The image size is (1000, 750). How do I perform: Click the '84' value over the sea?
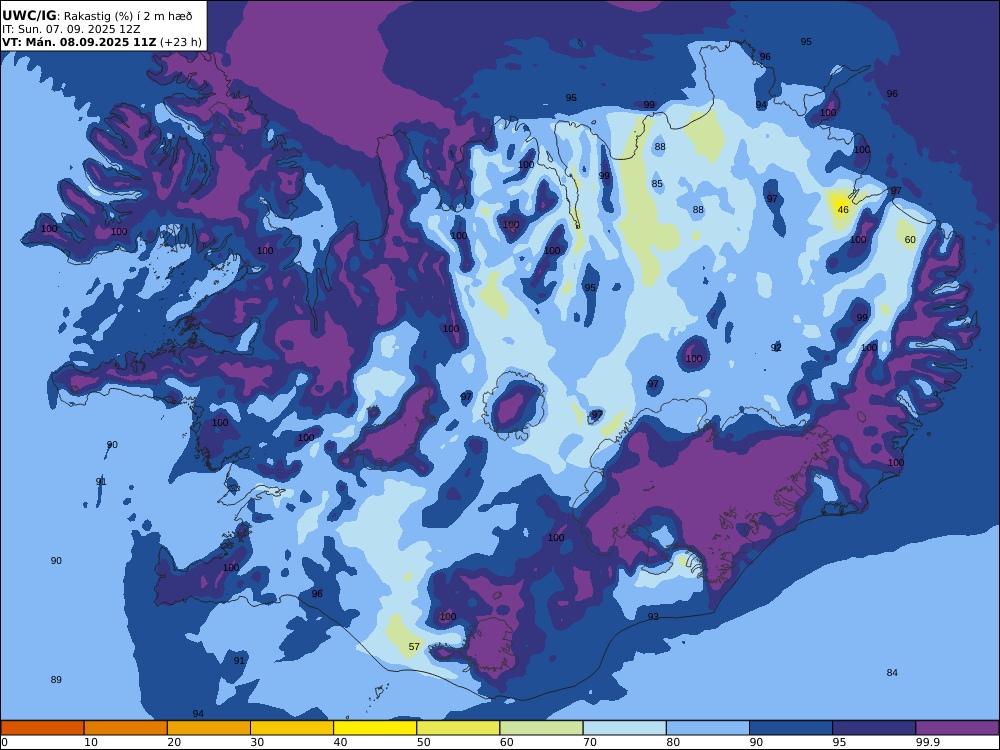click(892, 673)
